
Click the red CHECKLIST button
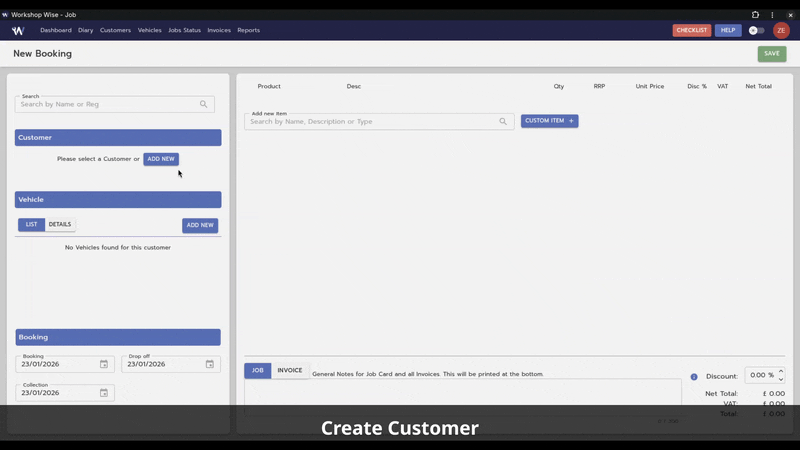tap(691, 30)
